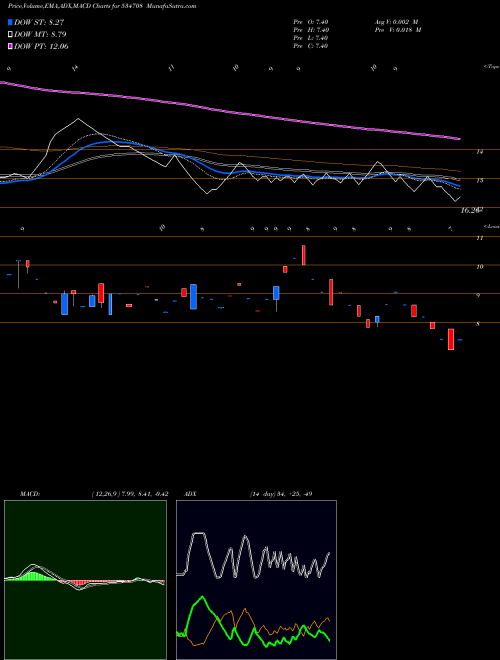
Task: Click the 'ADX' panel label
Action: (190, 494)
